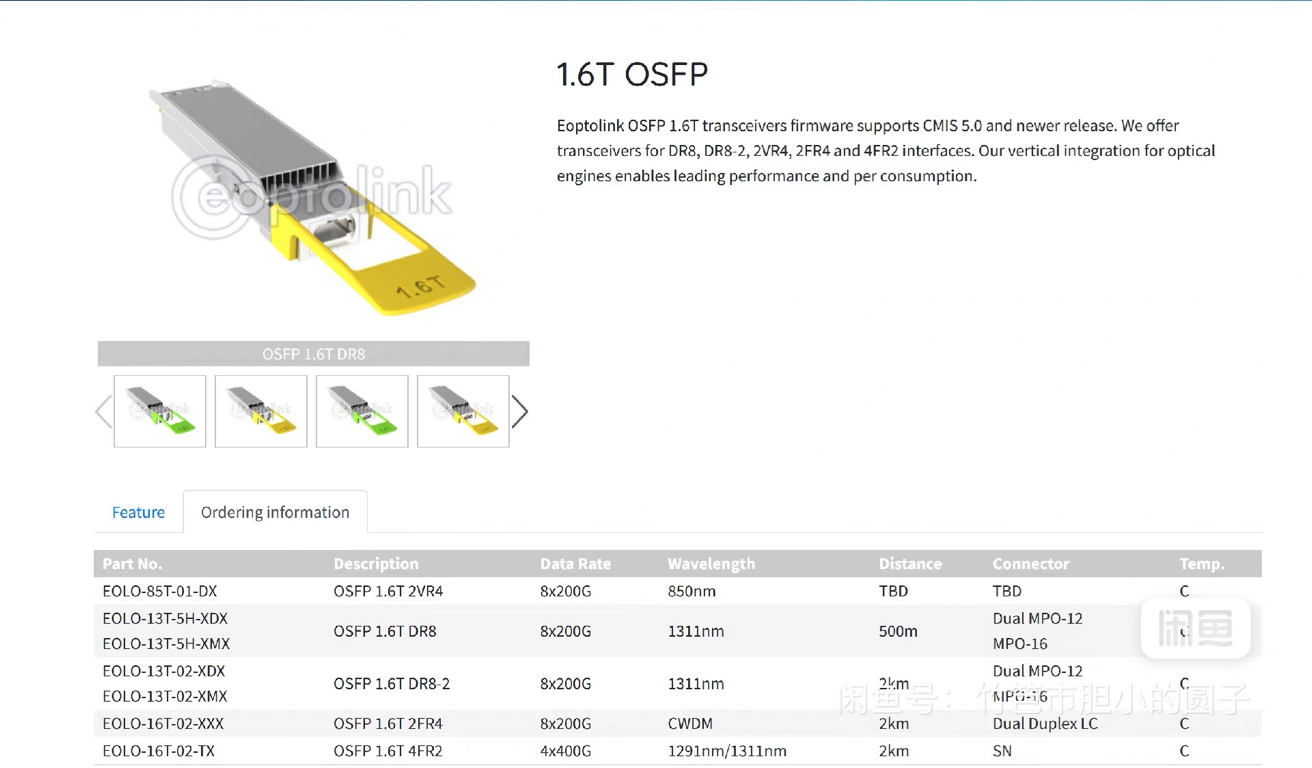Select part number EOLO-13T-5H-XMX
The image size is (1312, 768).
coord(166,643)
